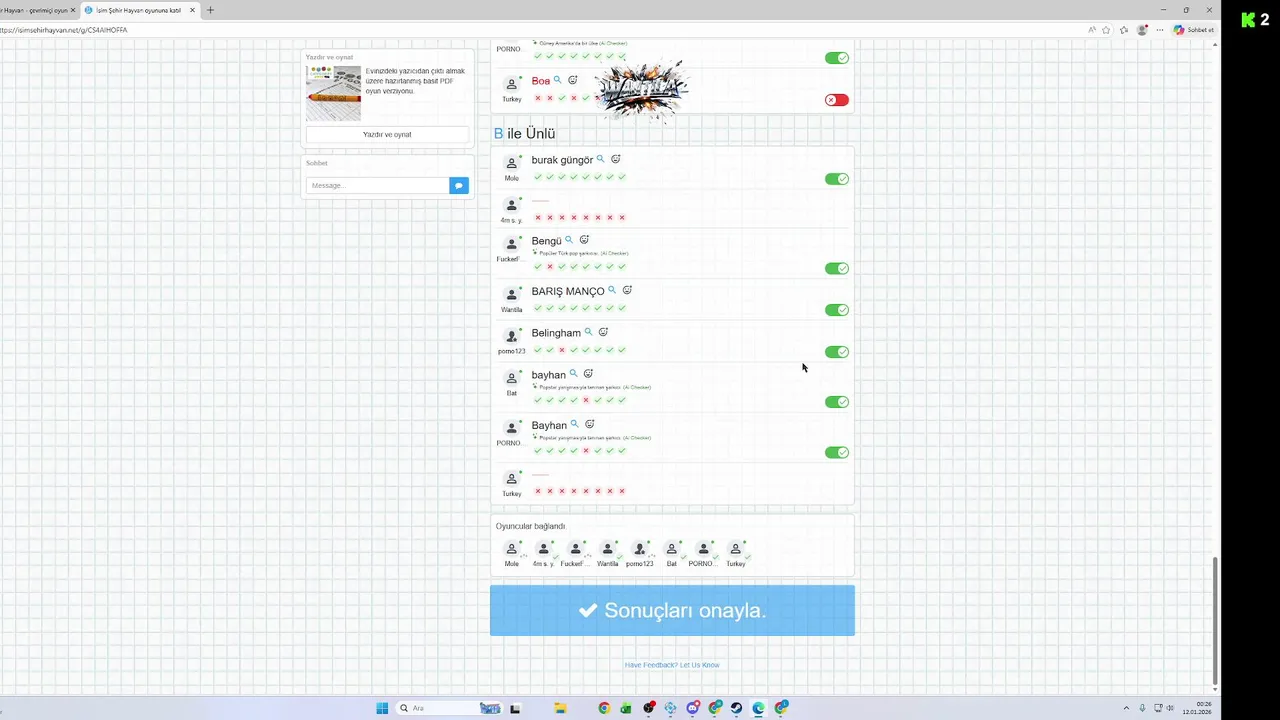
Task: React with emoji to BARIŞ MANÇO
Action: pos(627,290)
